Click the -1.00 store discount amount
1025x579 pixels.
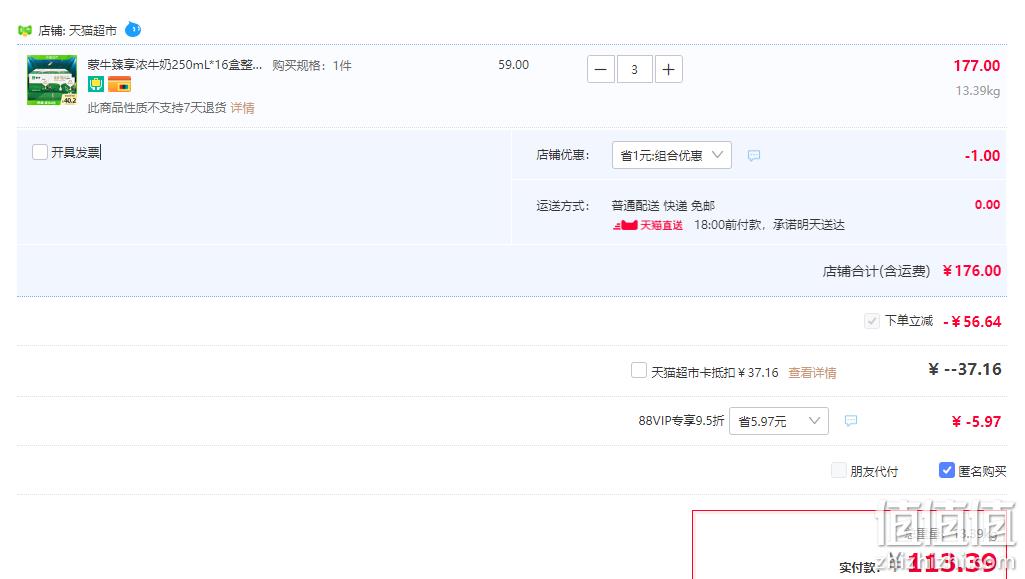pyautogui.click(x=982, y=156)
